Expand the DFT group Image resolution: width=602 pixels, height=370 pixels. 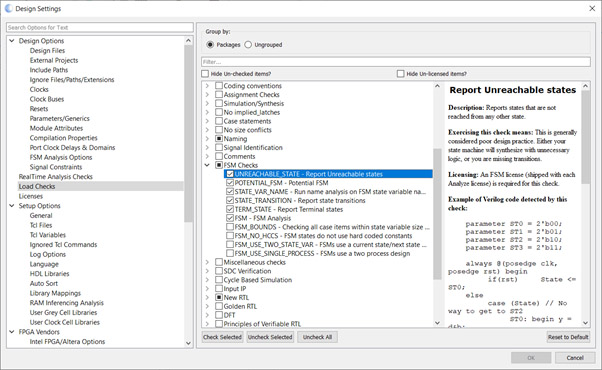207,315
